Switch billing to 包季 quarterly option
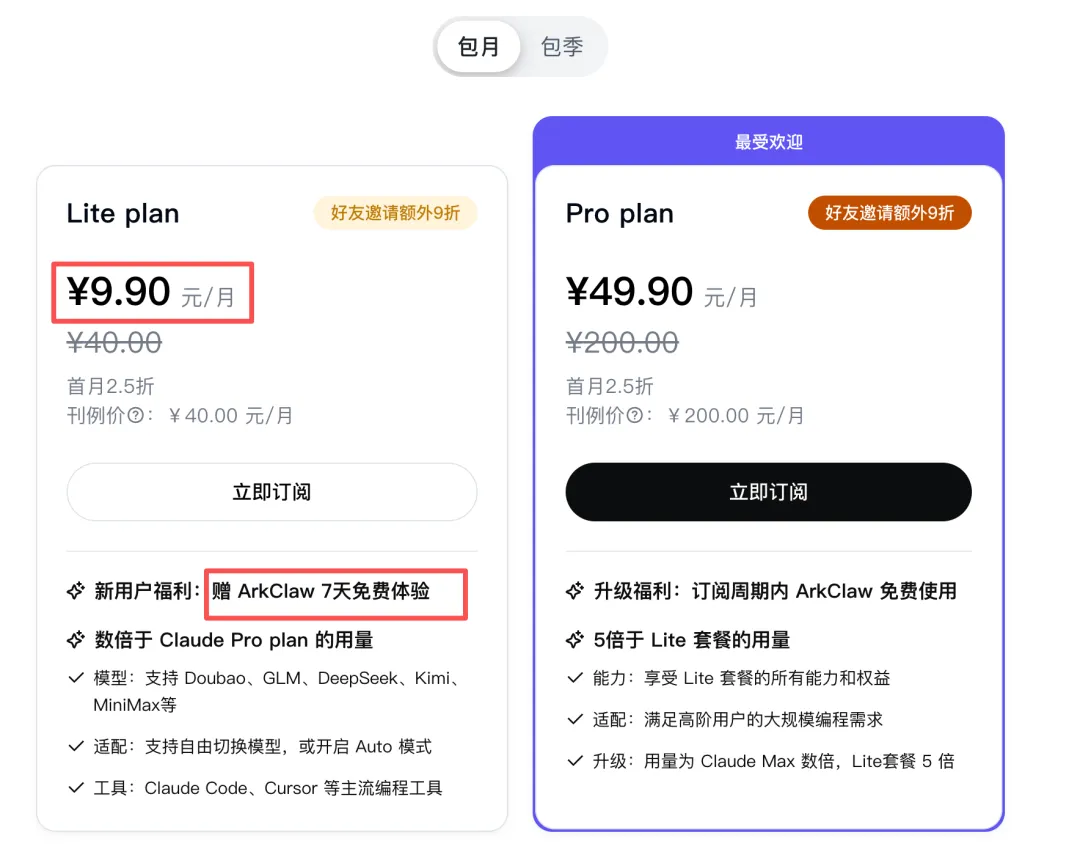The image size is (1080, 852). pyautogui.click(x=562, y=47)
